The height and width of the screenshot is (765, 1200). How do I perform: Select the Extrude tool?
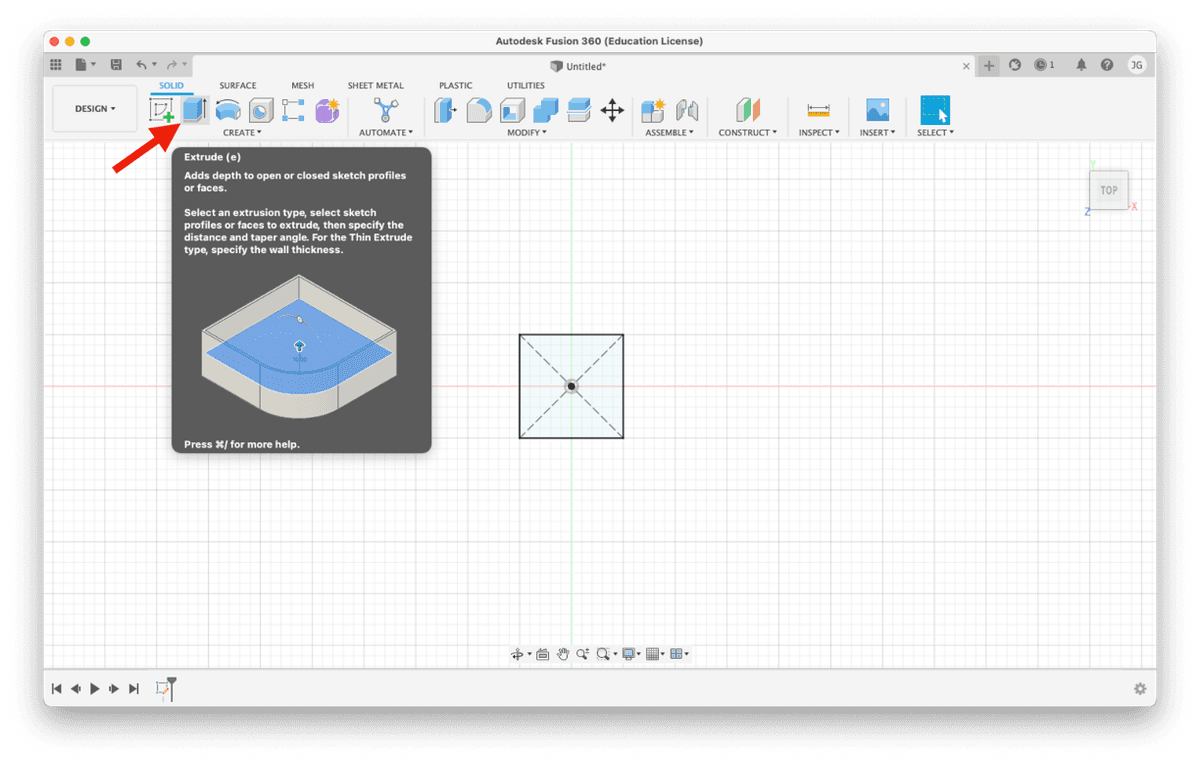click(x=194, y=110)
